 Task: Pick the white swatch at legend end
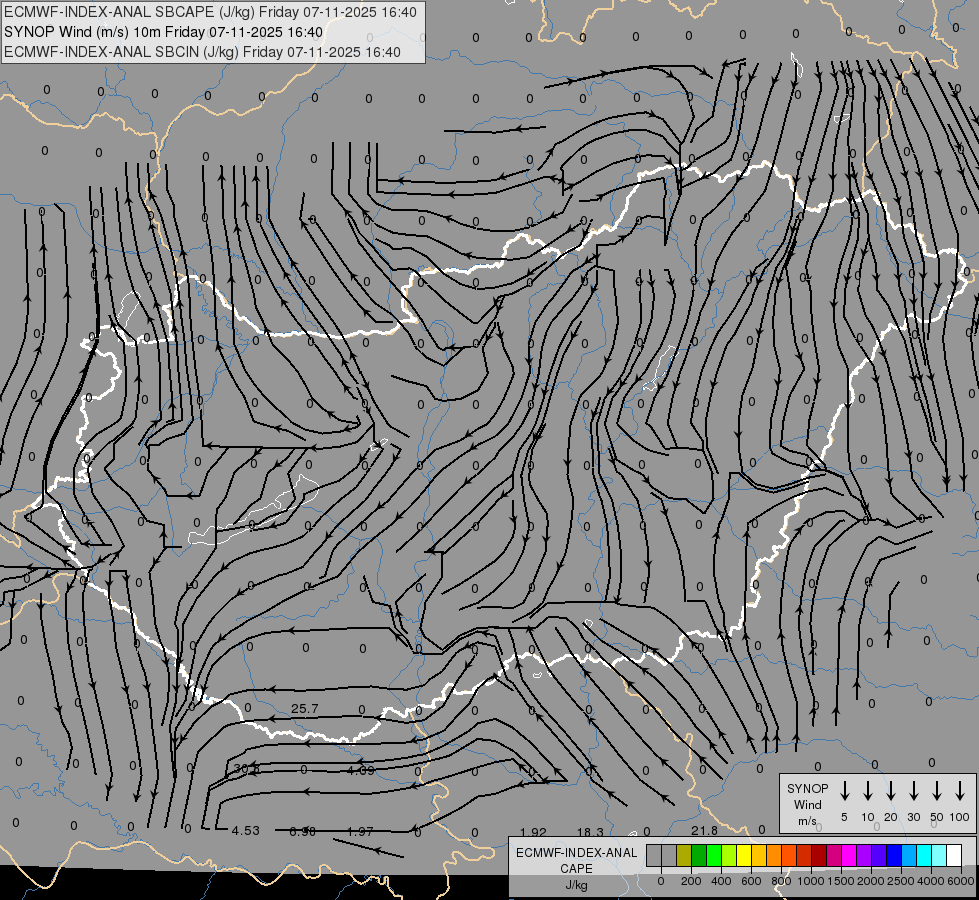click(x=954, y=855)
